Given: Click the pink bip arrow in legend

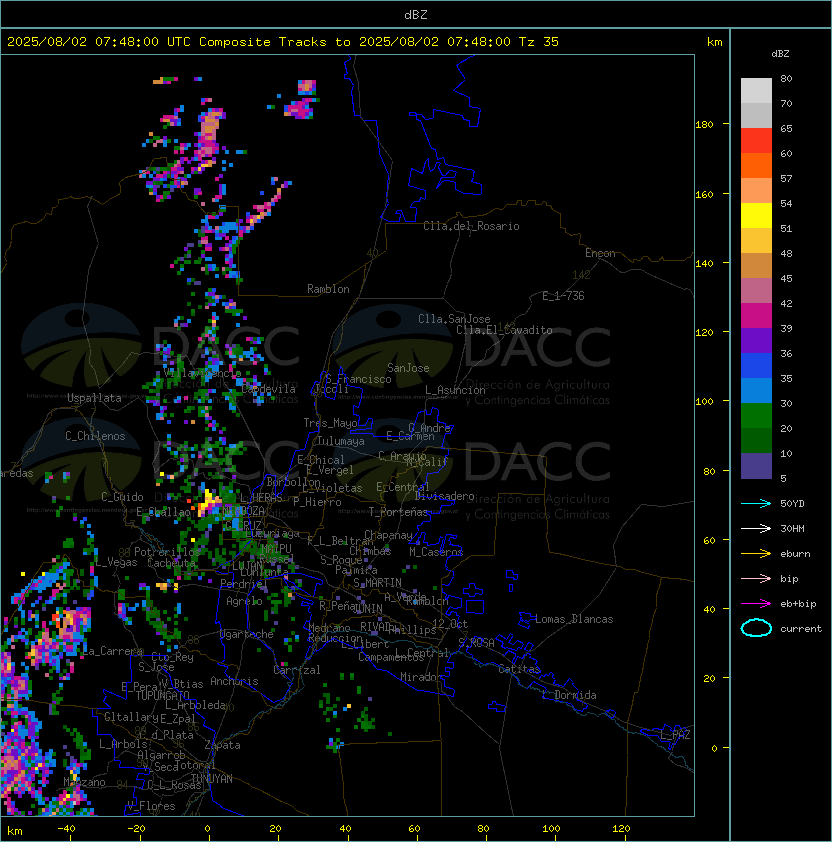Looking at the screenshot, I should 756,578.
